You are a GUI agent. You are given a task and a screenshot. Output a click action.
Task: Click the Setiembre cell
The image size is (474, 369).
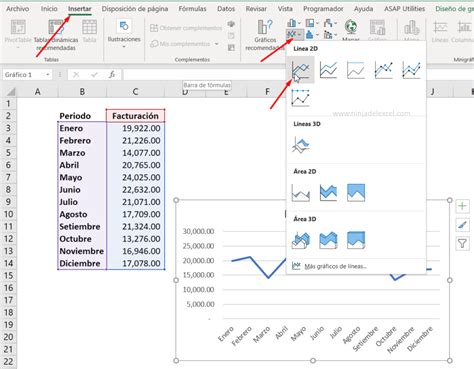click(82, 227)
